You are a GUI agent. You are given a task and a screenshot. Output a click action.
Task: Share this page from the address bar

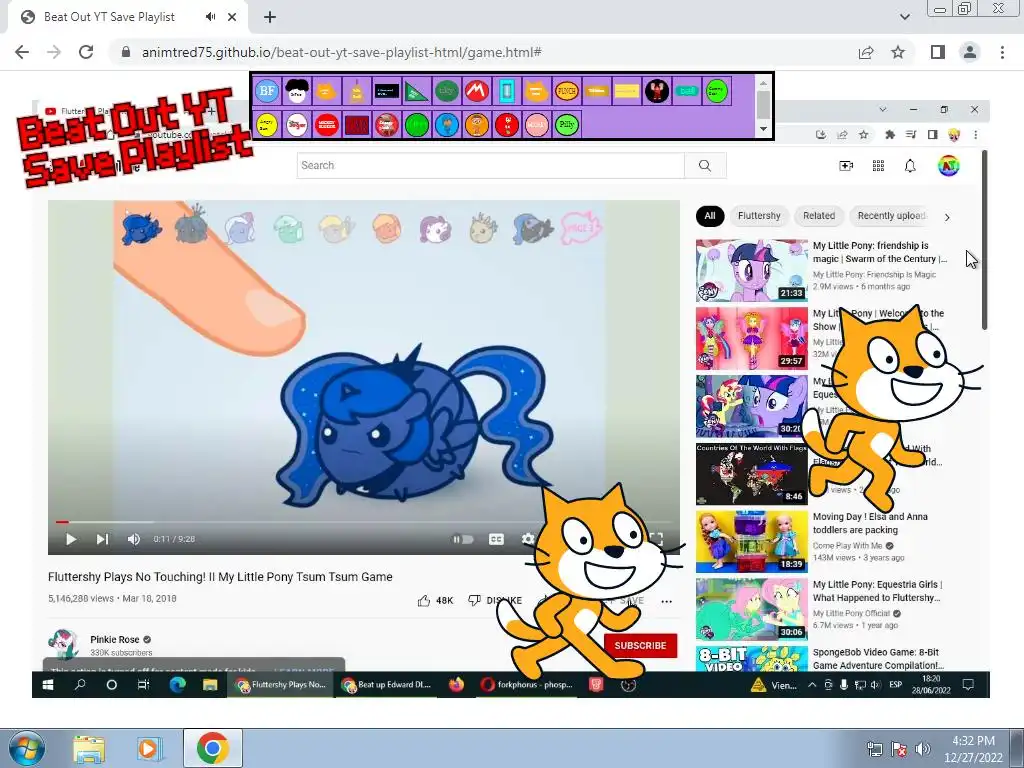pyautogui.click(x=866, y=52)
